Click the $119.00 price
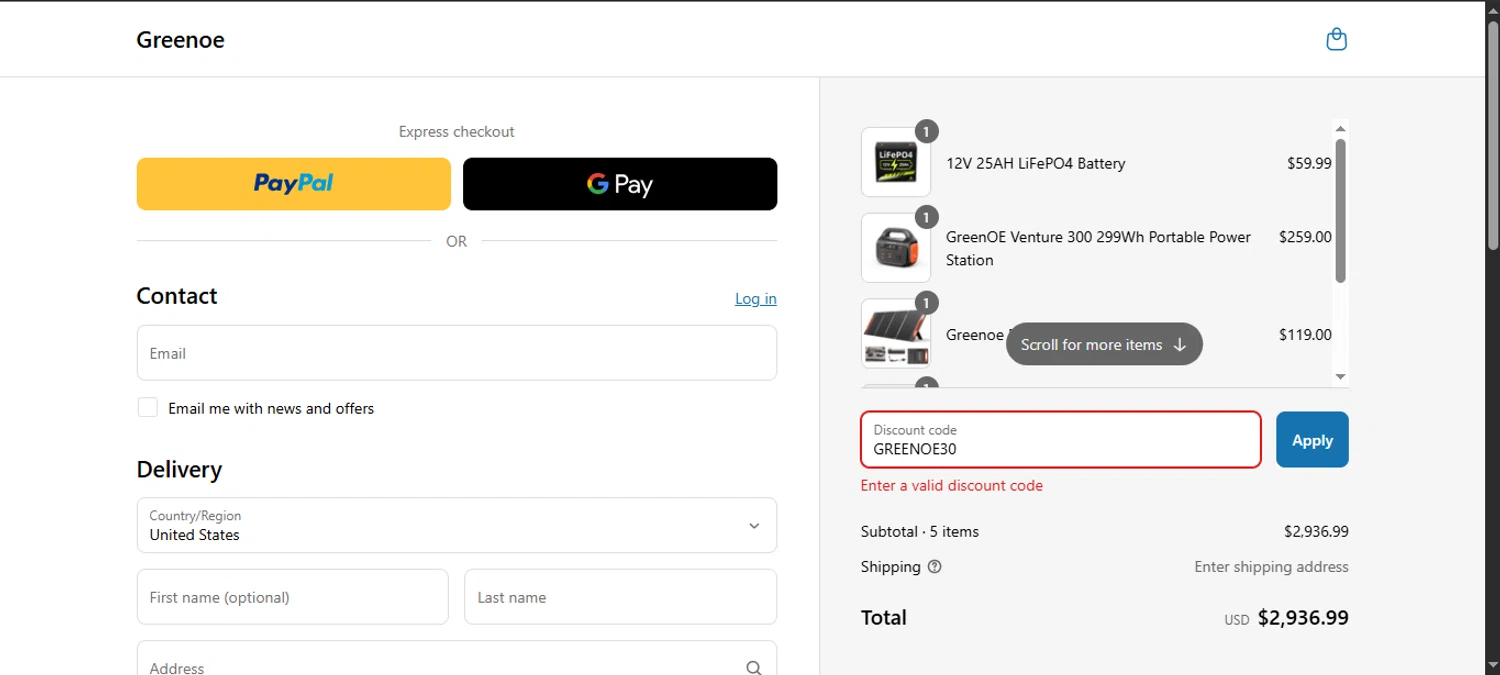 coord(1305,335)
